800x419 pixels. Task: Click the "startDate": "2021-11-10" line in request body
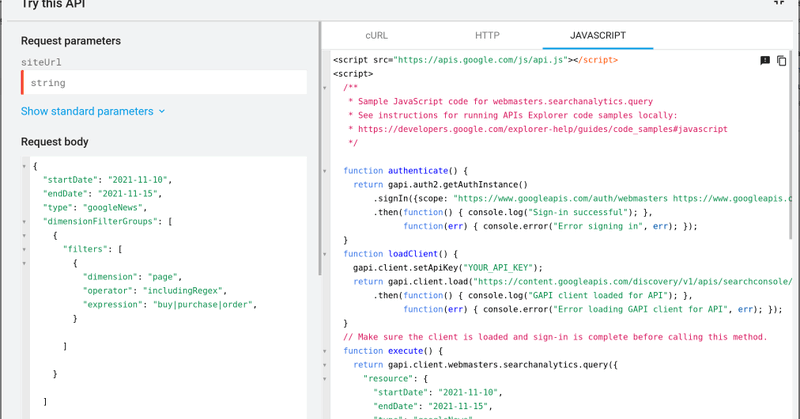(108, 180)
